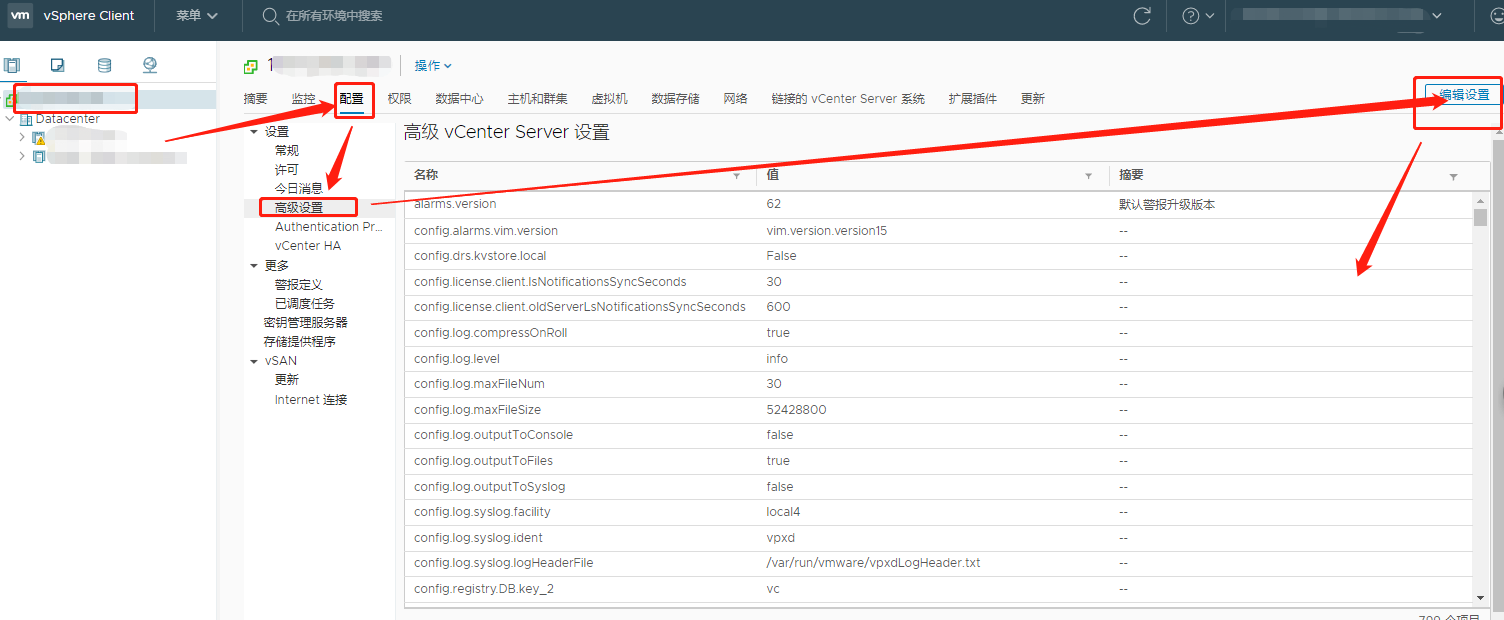Screen dimensions: 1504x620
Task: Click the alarms.version row name
Action: 455,204
